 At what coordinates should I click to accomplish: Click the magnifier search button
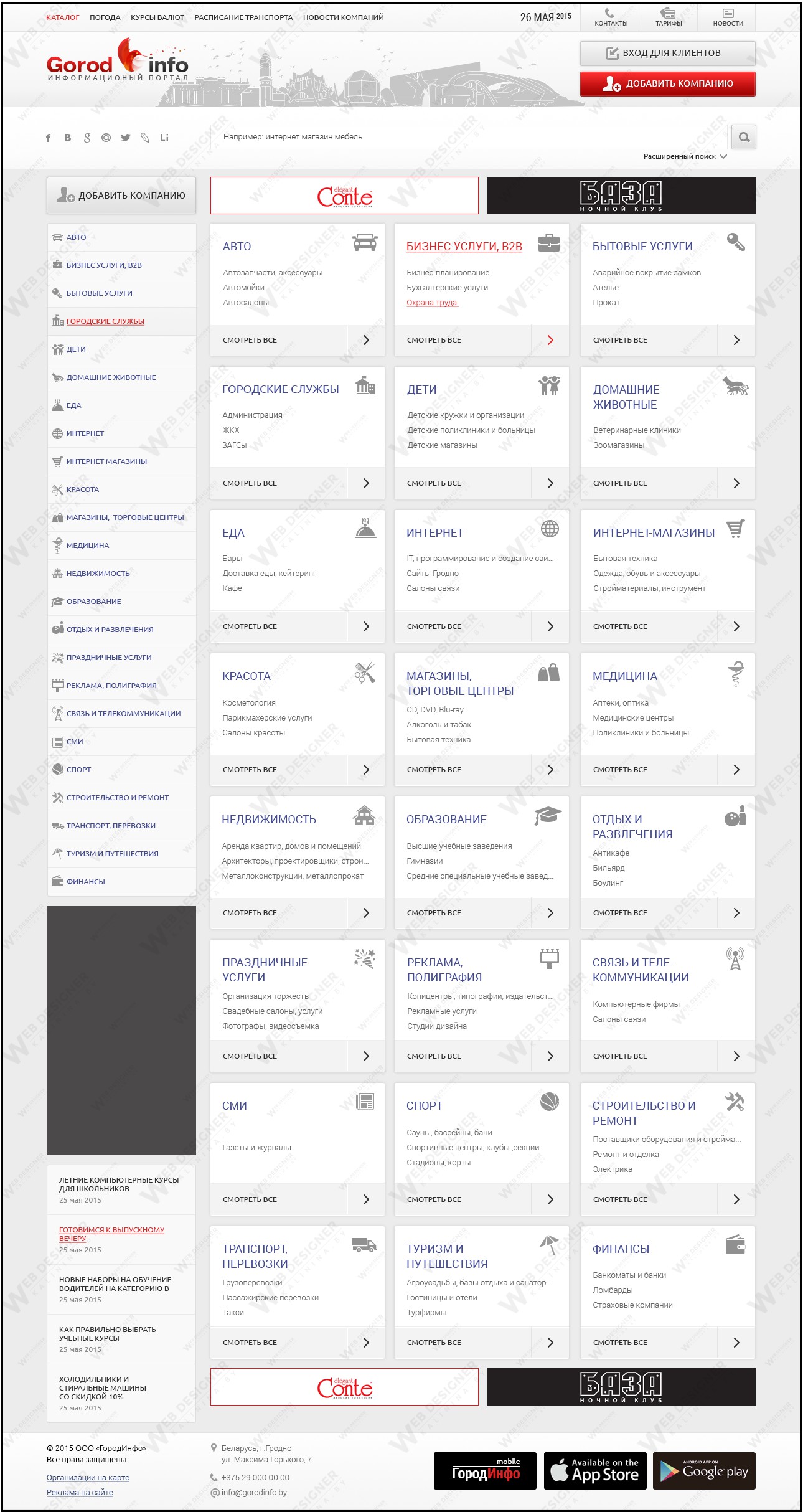coord(744,137)
